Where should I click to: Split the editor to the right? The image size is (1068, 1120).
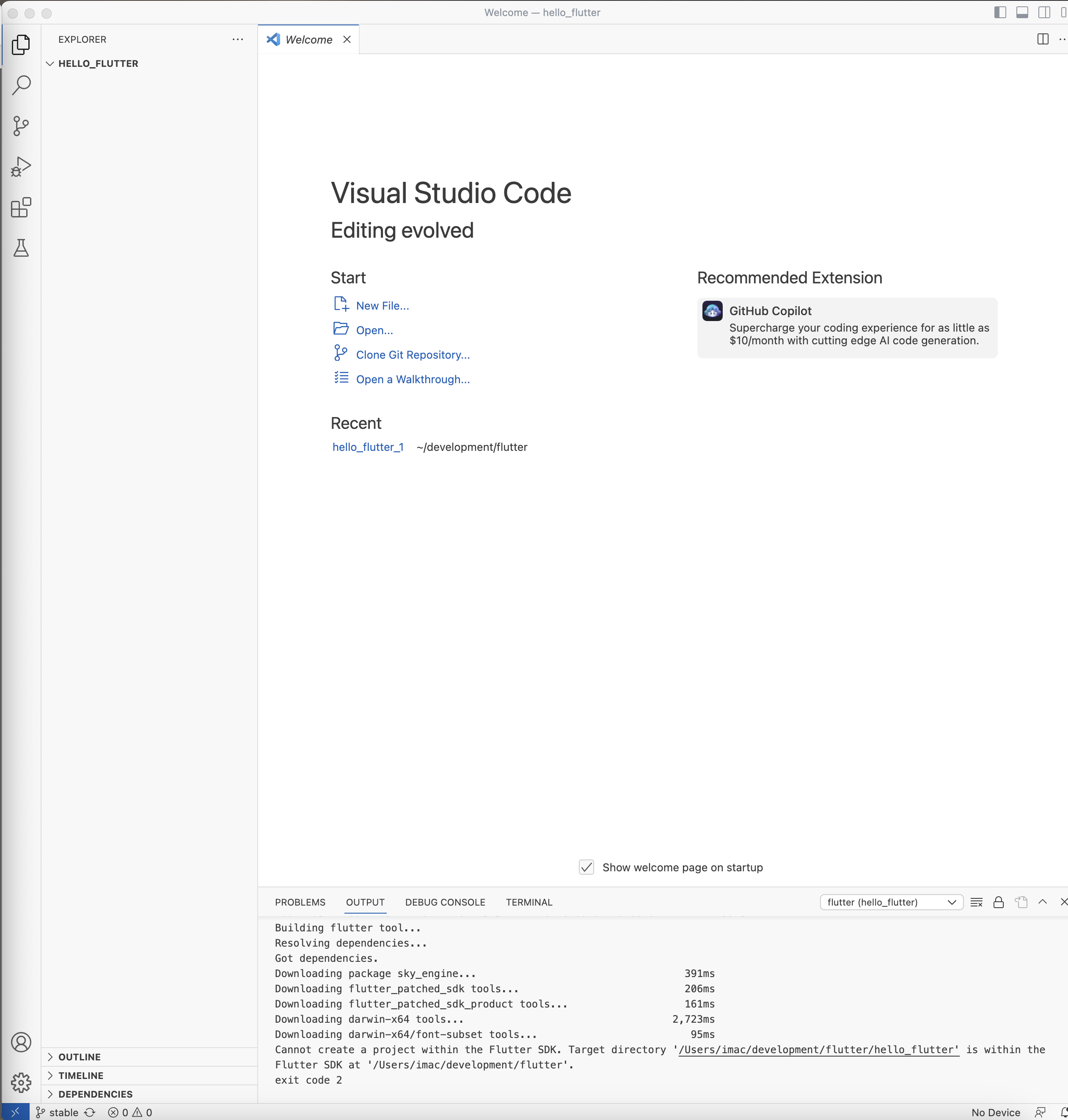pyautogui.click(x=1042, y=39)
